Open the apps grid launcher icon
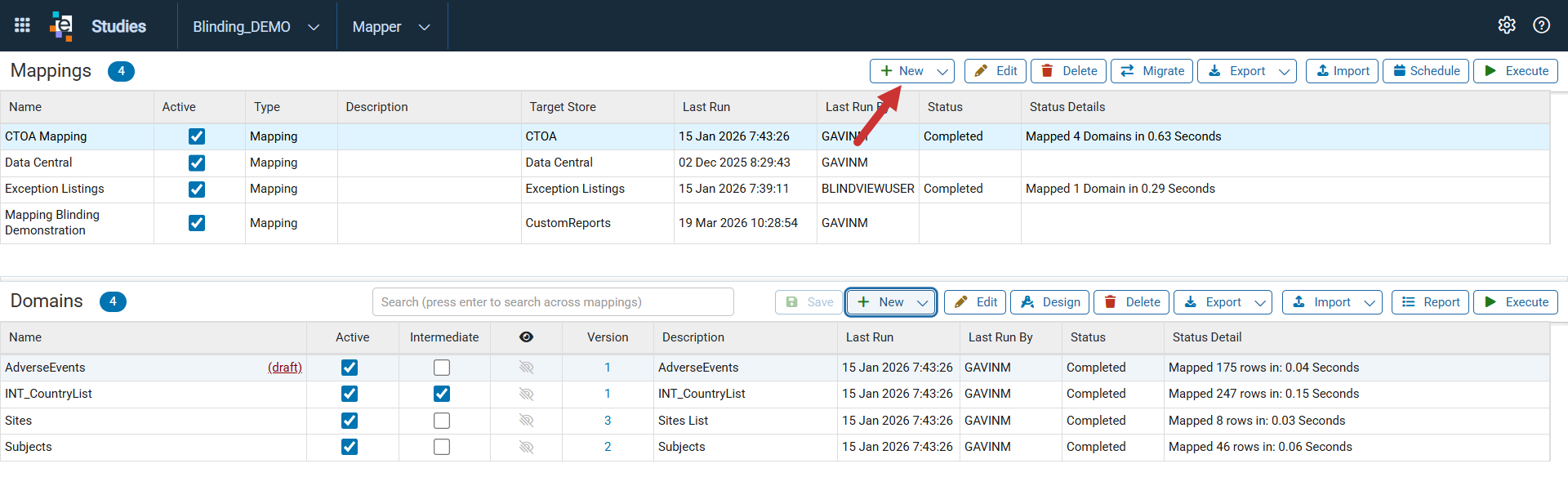The width and height of the screenshot is (1568, 495). [22, 25]
